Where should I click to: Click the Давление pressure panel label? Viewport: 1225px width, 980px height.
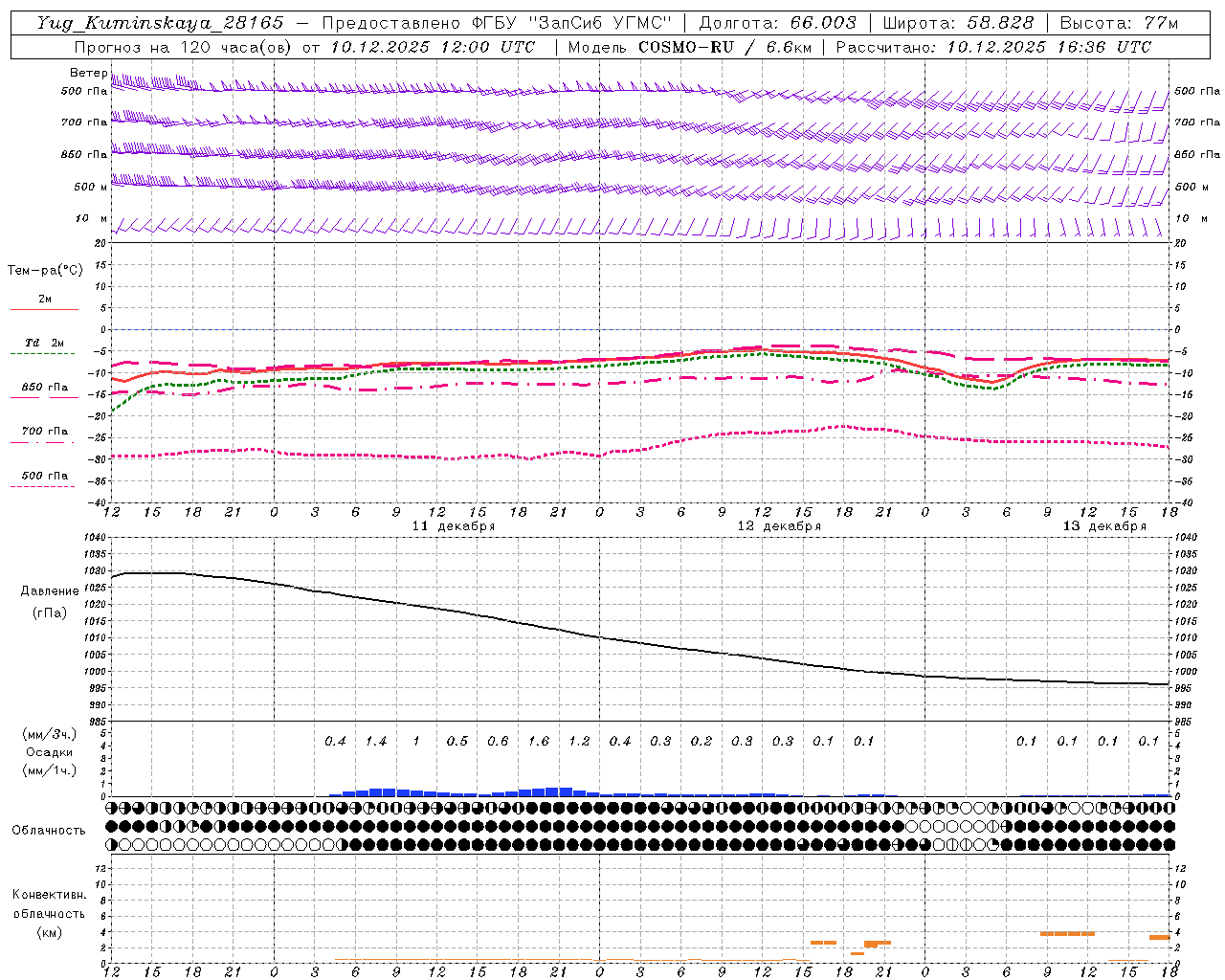[50, 591]
